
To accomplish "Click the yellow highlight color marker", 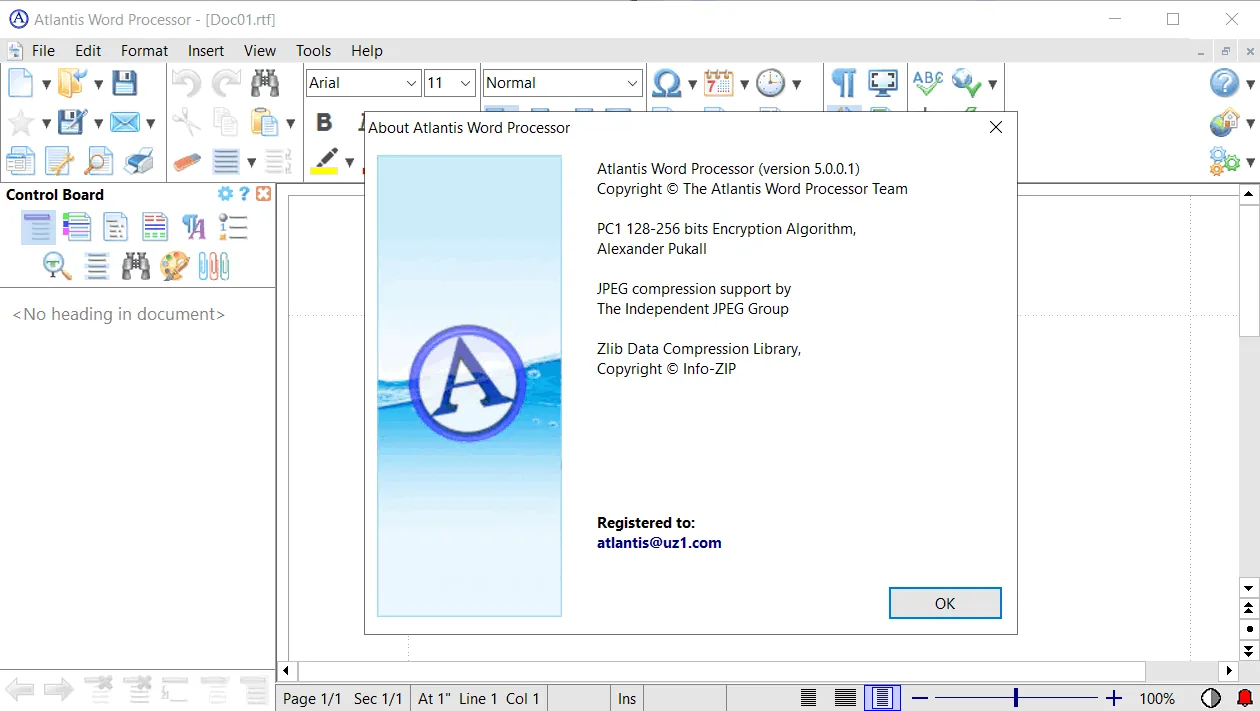I will (324, 161).
